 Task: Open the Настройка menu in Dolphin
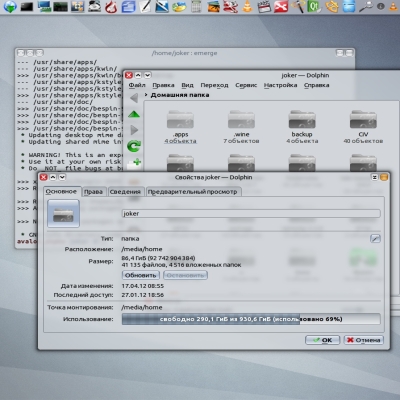(x=280, y=85)
